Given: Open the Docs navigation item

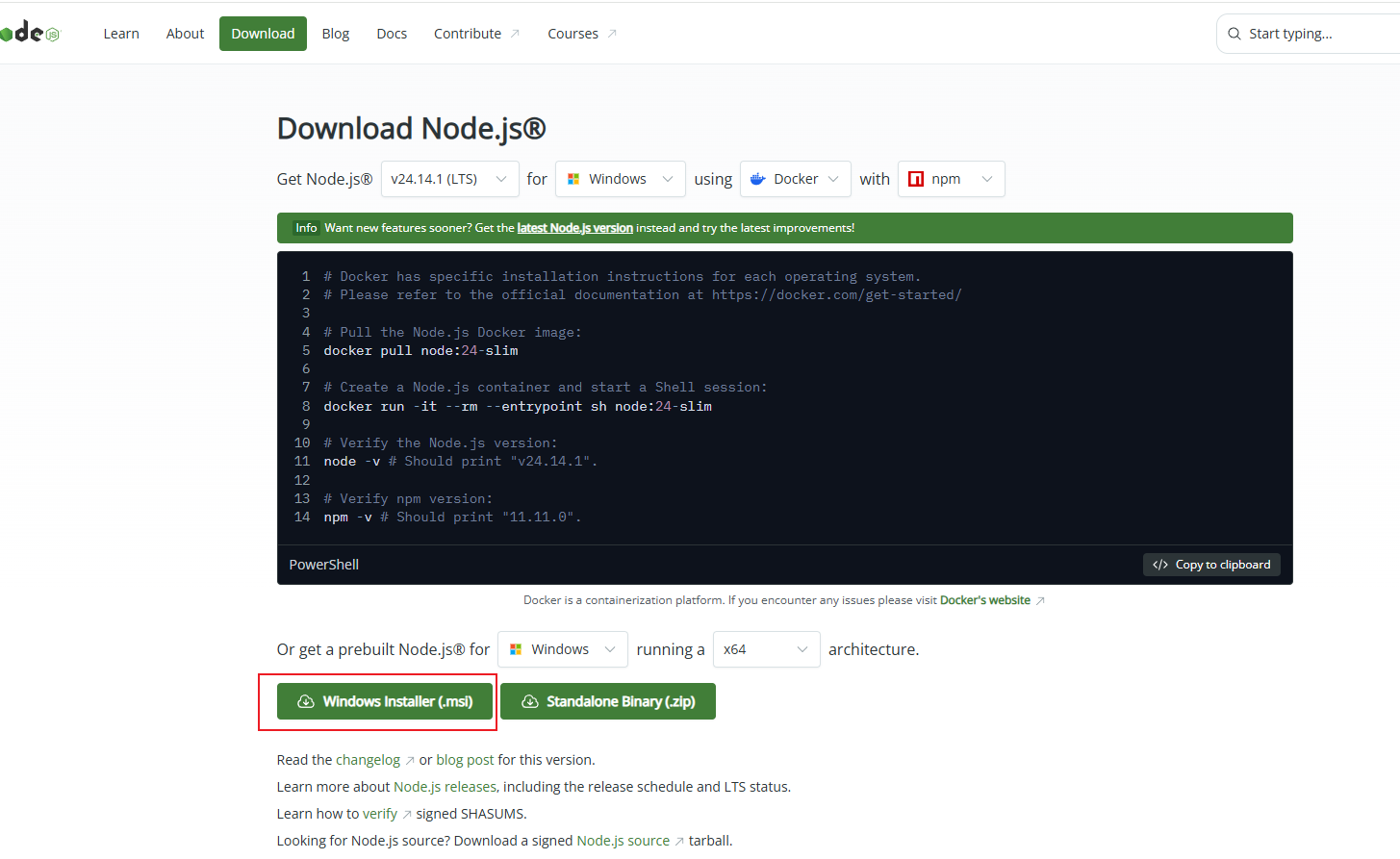Looking at the screenshot, I should click(392, 34).
